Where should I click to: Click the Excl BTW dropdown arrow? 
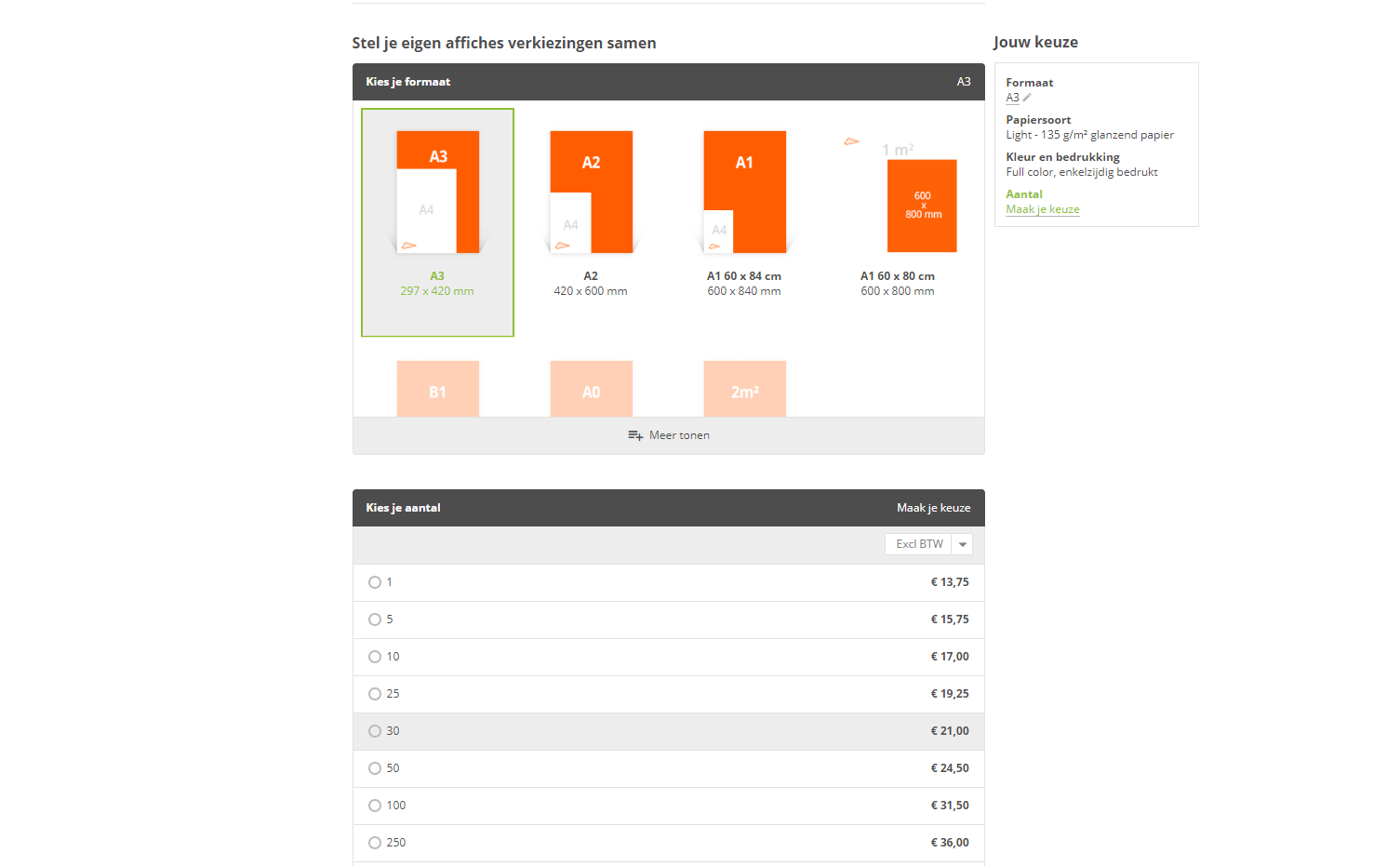(x=963, y=544)
